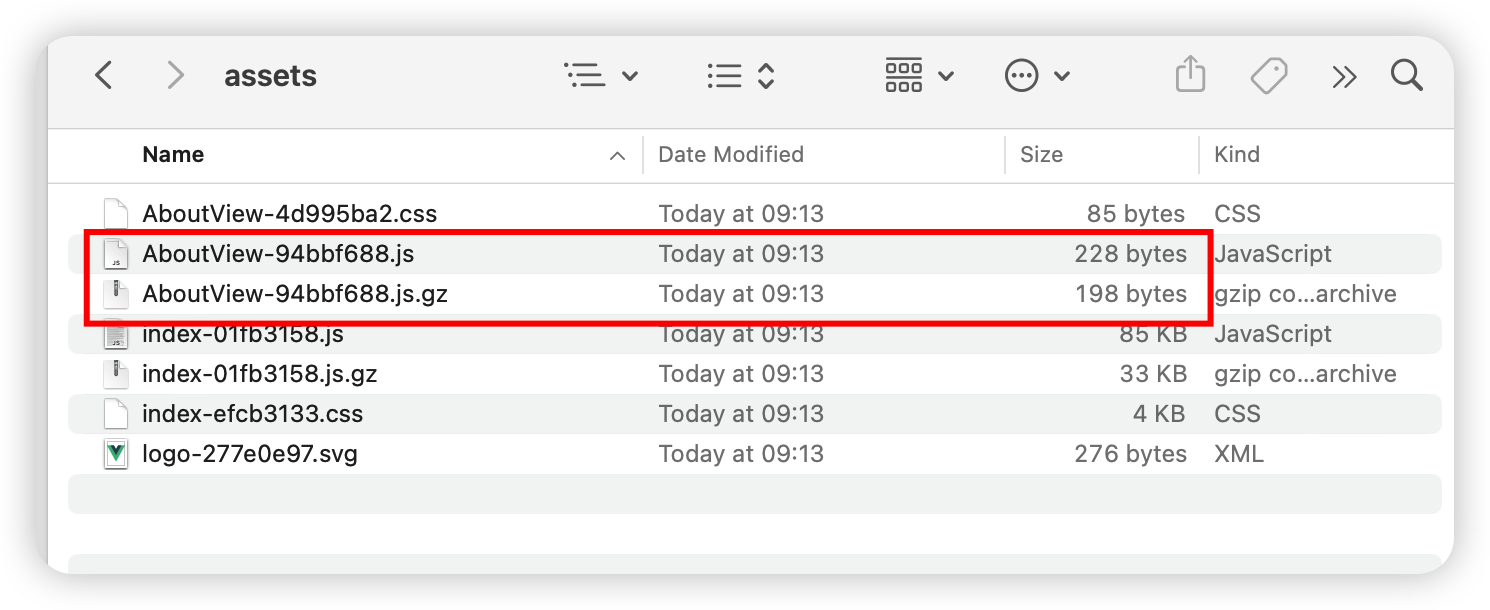Switch view mode with the list view selector

point(741,75)
